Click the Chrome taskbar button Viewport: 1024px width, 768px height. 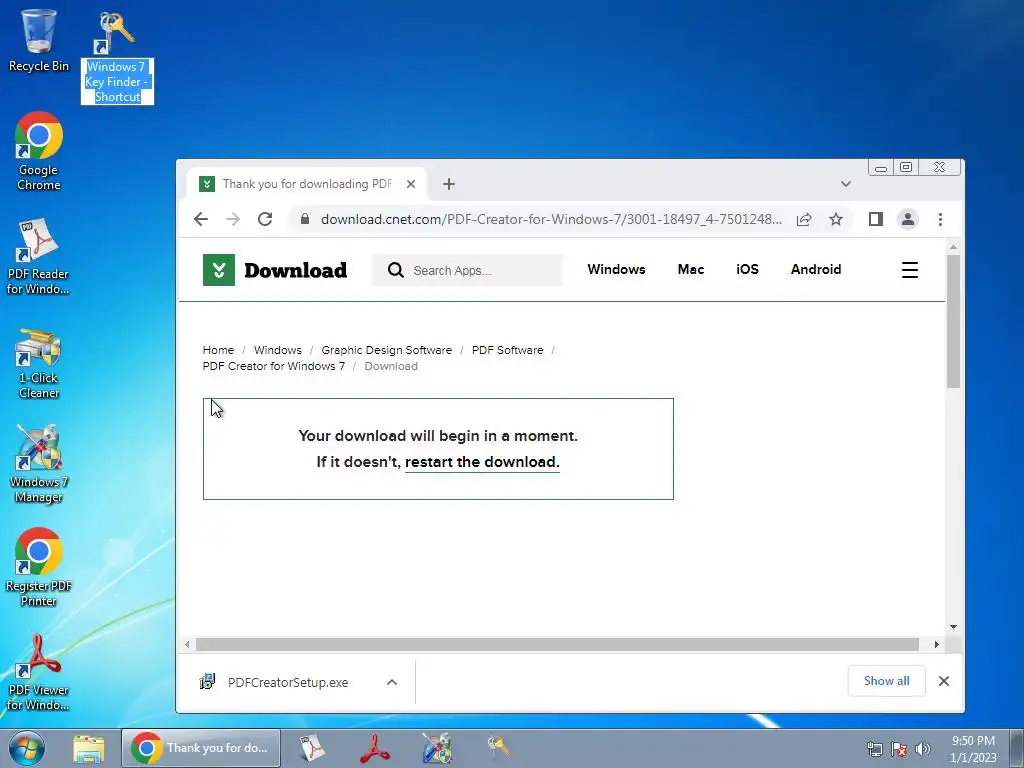tap(201, 748)
